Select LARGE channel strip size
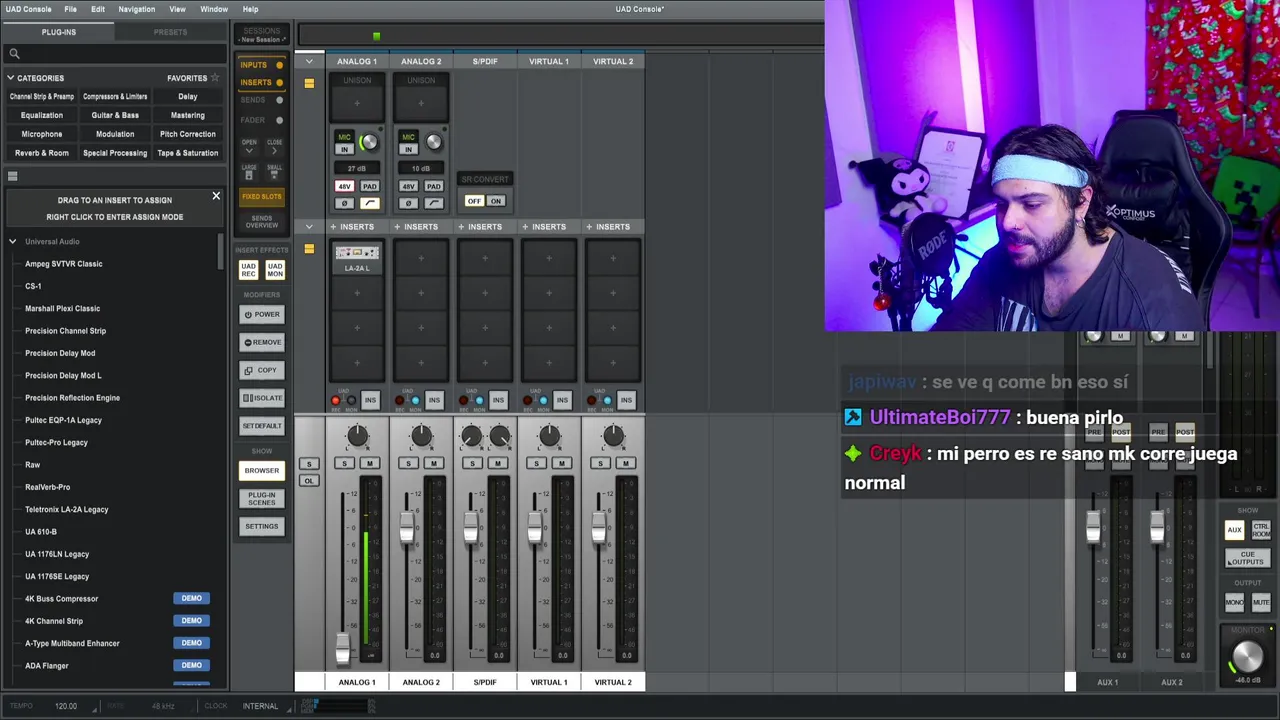The height and width of the screenshot is (720, 1280). [249, 172]
